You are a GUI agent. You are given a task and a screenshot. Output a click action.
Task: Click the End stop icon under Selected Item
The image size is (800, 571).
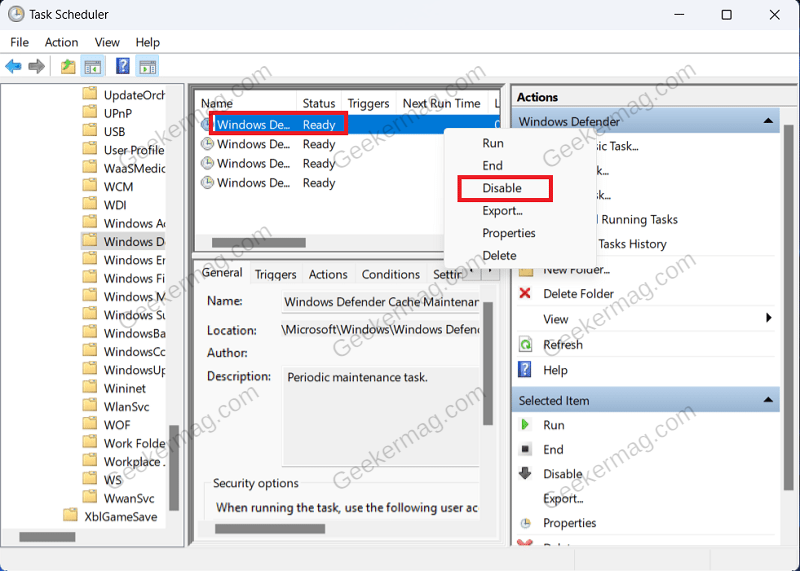click(525, 449)
